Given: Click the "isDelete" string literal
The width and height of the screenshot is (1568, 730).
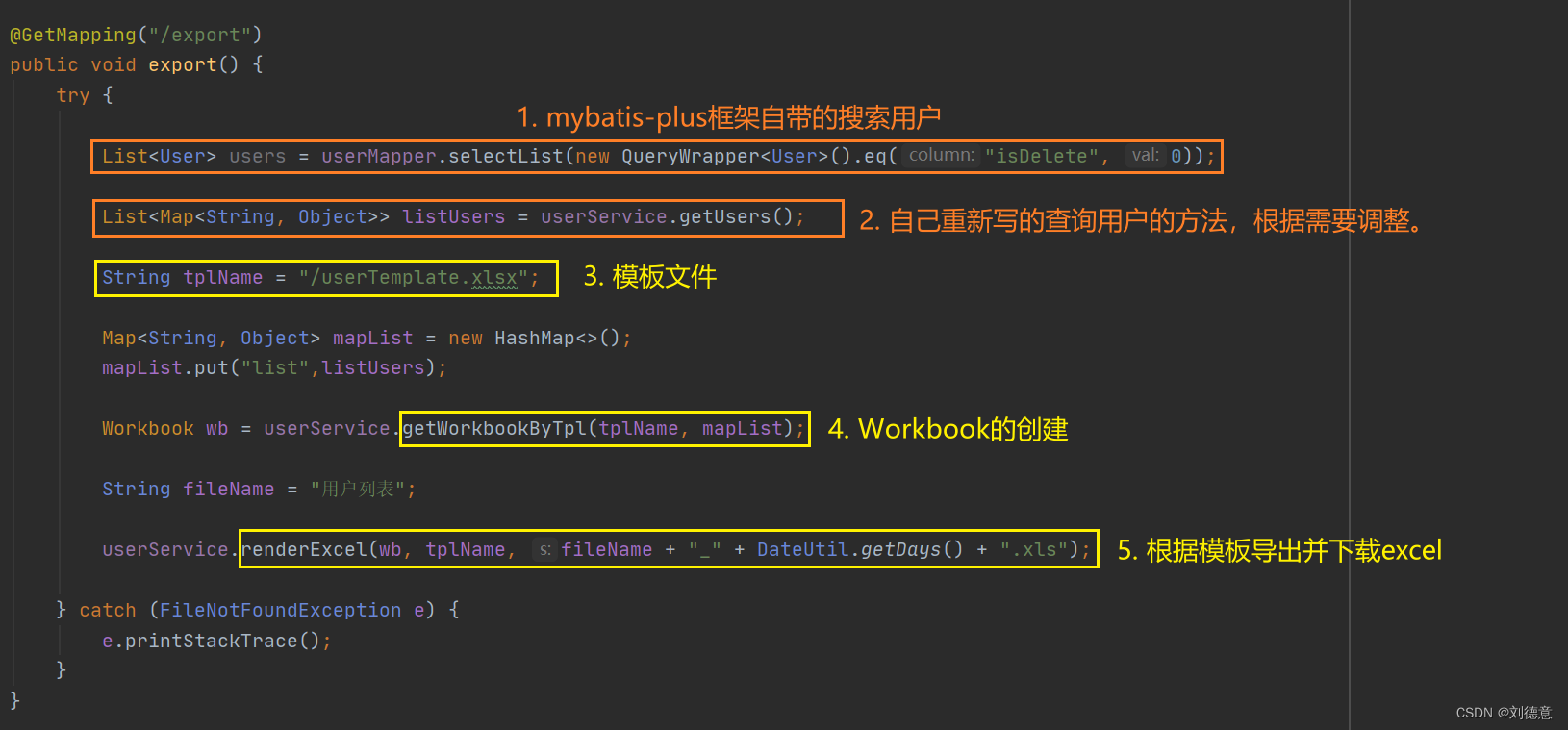Looking at the screenshot, I should 1041,156.
